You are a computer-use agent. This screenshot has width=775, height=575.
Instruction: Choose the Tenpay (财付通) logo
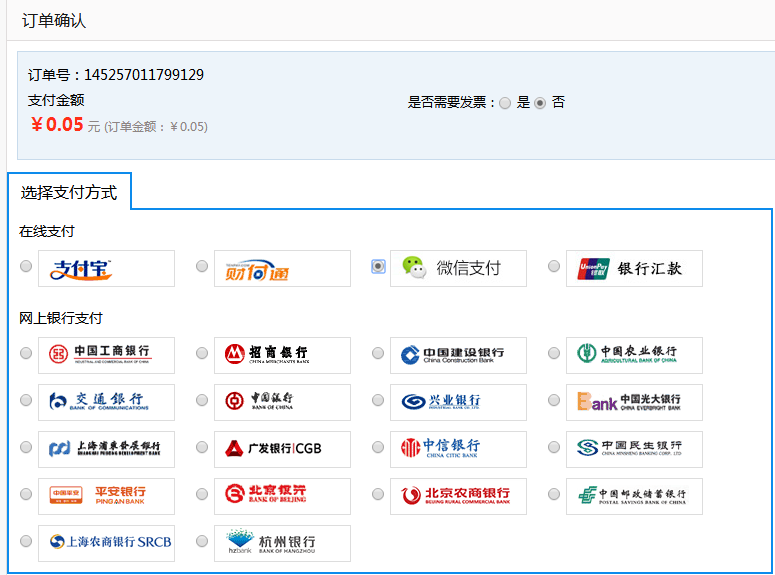coord(282,268)
